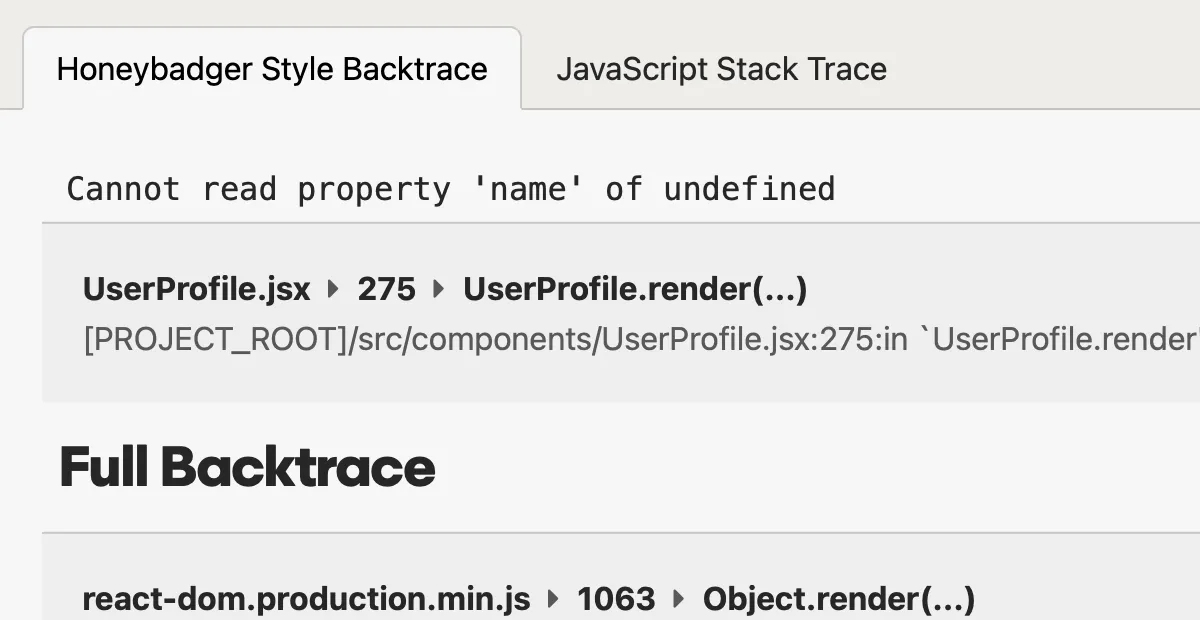Click the chevron before Object.render
Viewport: 1200px width, 620px height.
point(677,598)
